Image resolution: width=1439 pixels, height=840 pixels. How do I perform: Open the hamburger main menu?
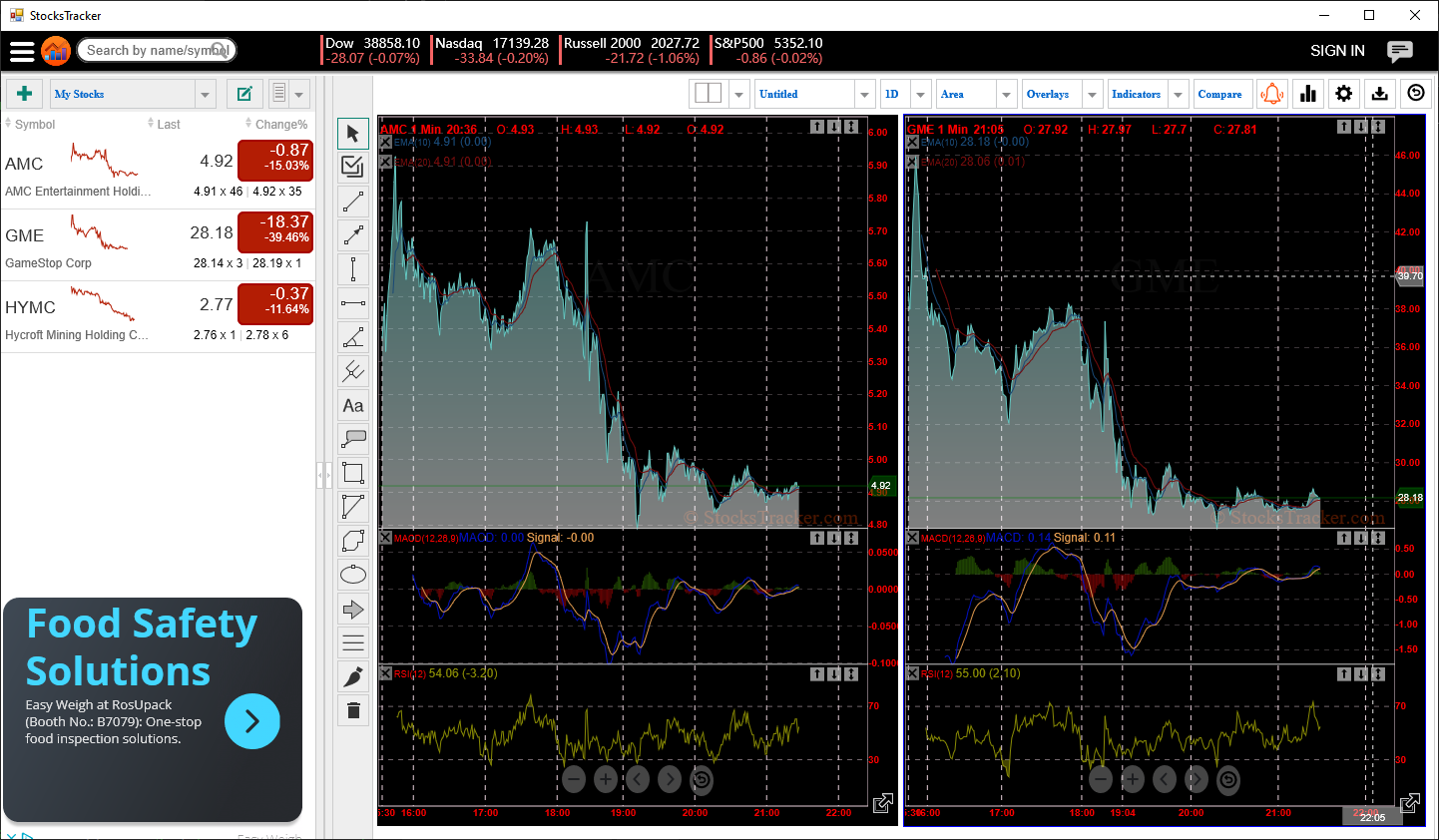pos(22,51)
